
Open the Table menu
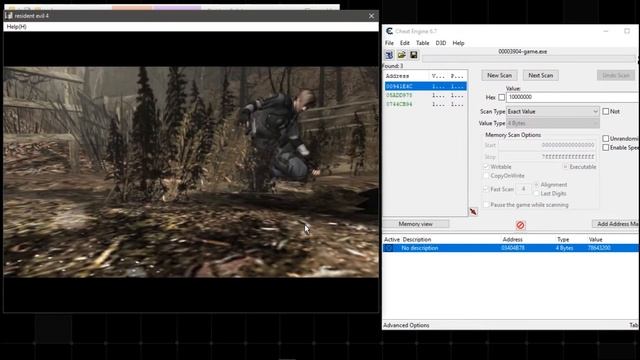422,43
